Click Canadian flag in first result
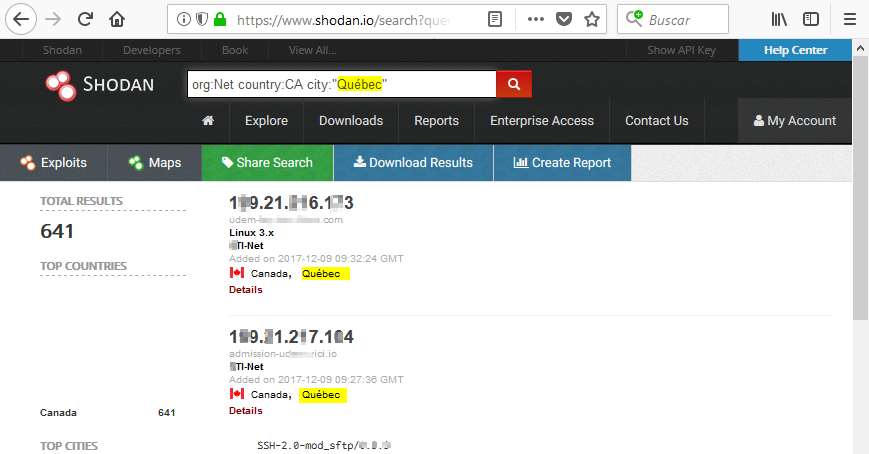The width and height of the screenshot is (869, 454). [x=237, y=273]
